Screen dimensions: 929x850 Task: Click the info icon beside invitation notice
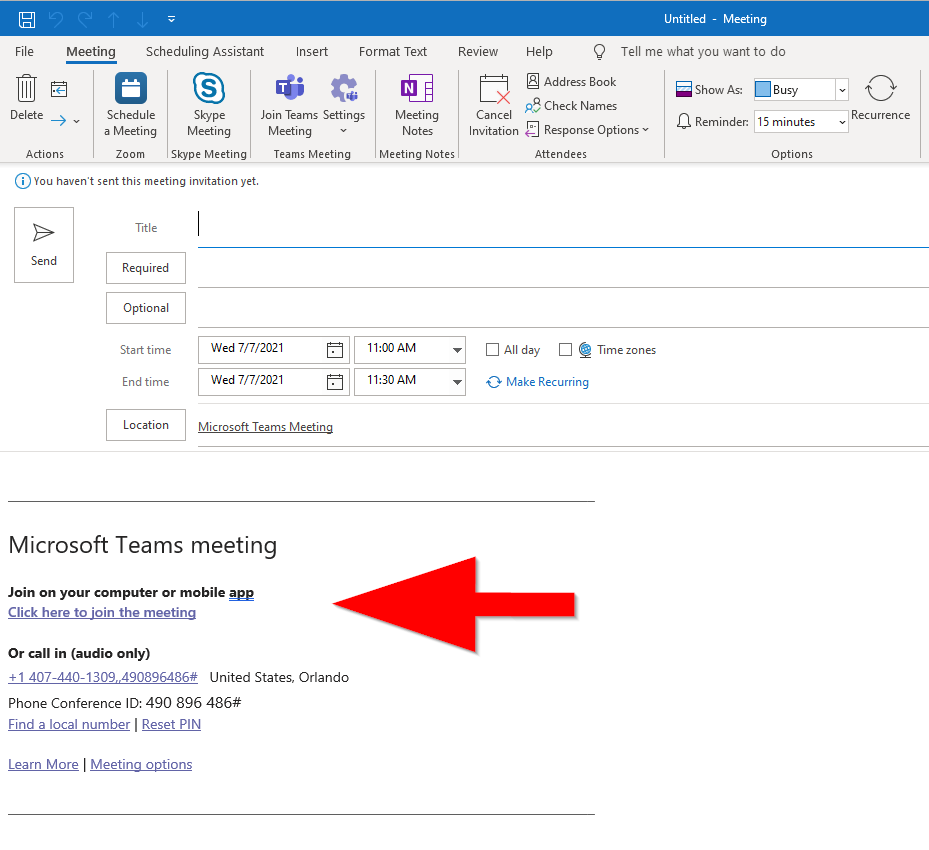coord(22,181)
